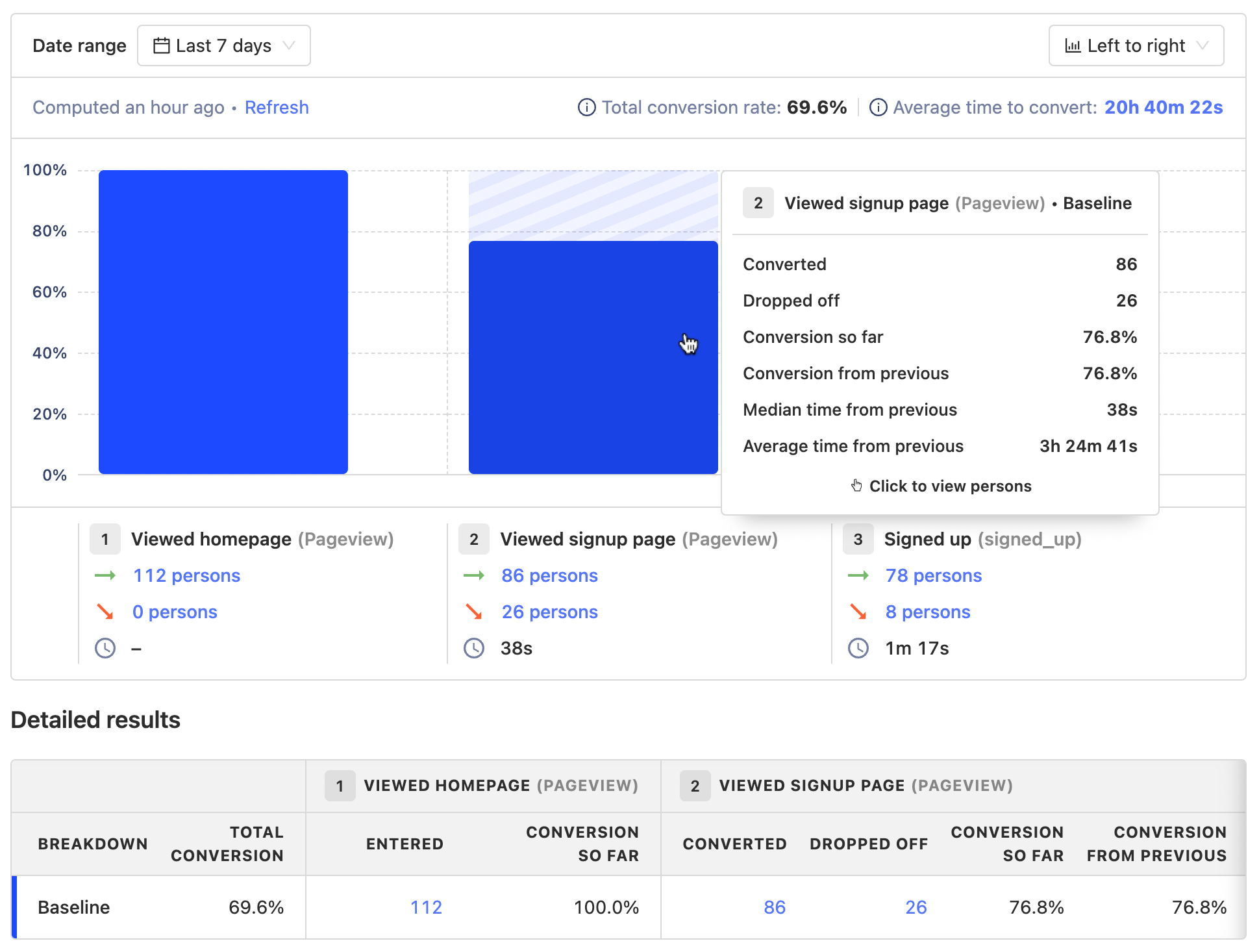Open the Left to right layout dropdown
Image resolution: width=1259 pixels, height=952 pixels.
1136,45
